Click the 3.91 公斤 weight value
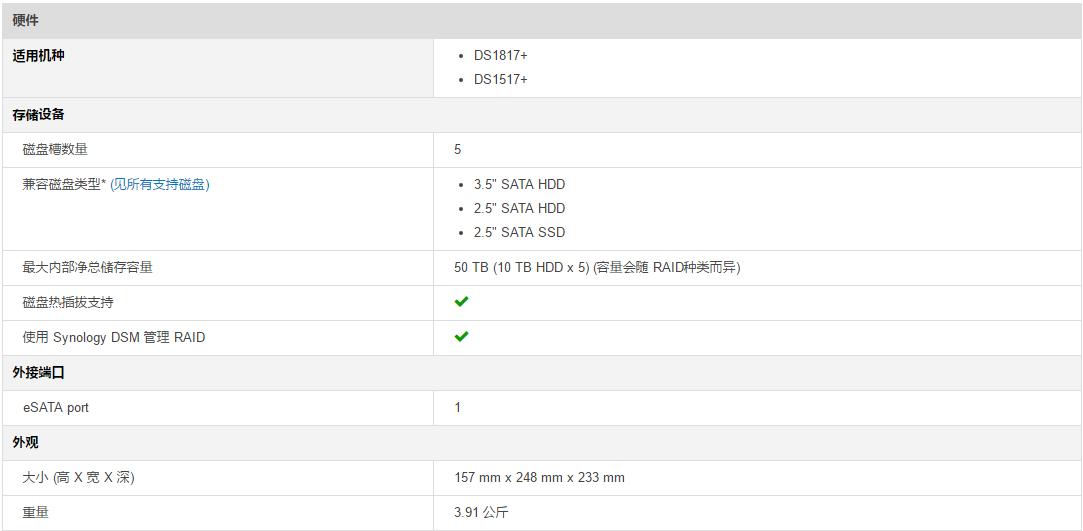1083x531 pixels. tap(481, 512)
